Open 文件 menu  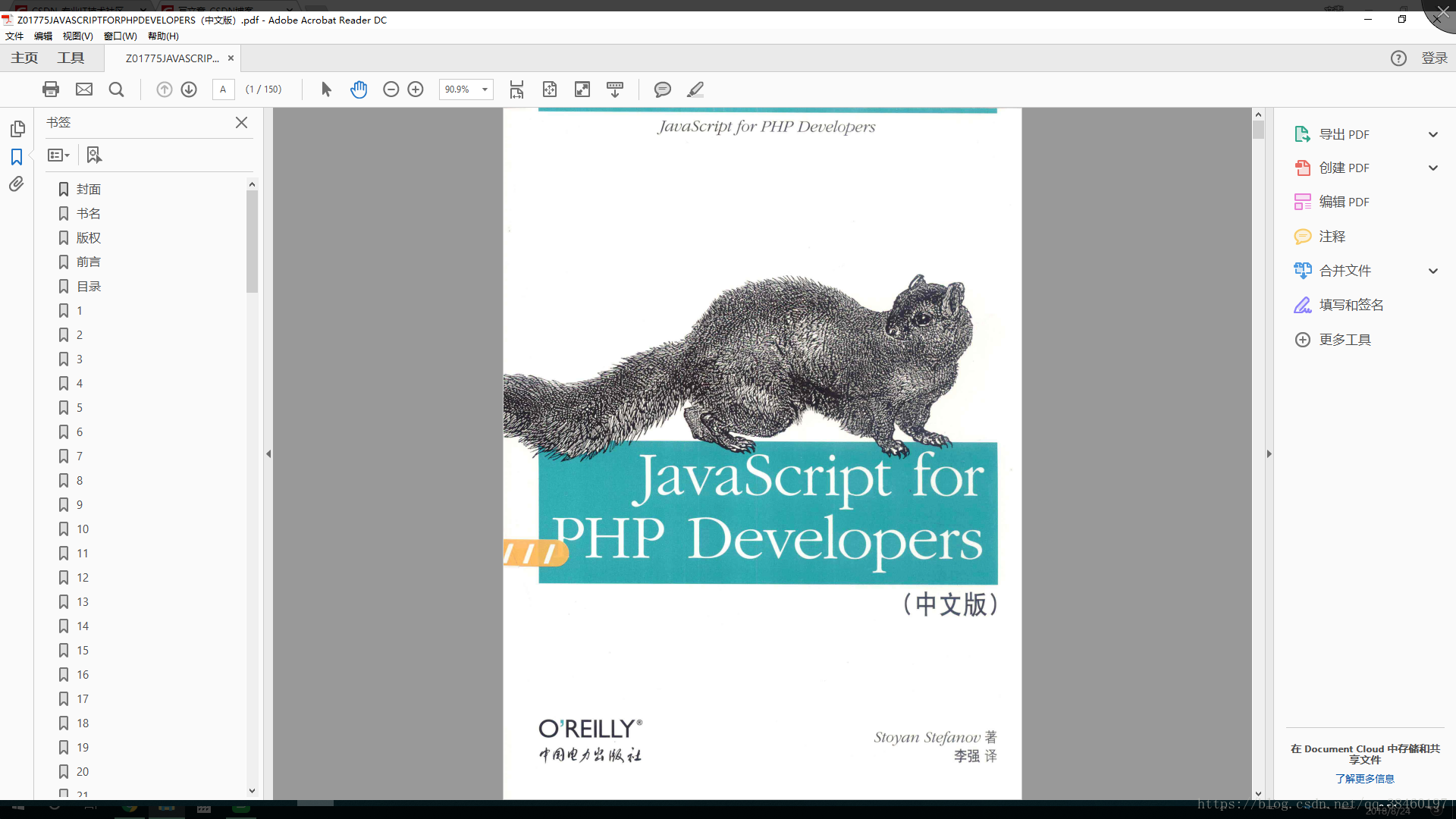pos(14,36)
